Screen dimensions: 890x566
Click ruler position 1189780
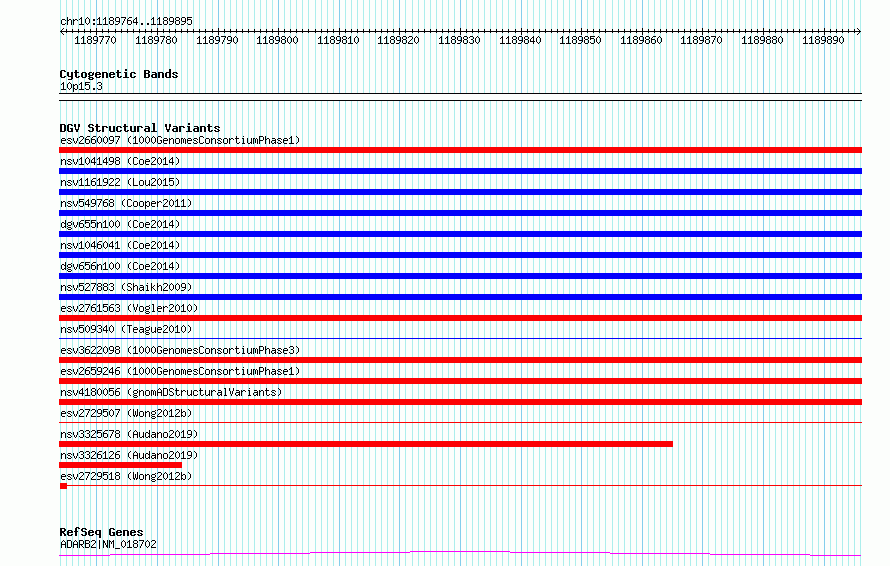pos(156,40)
